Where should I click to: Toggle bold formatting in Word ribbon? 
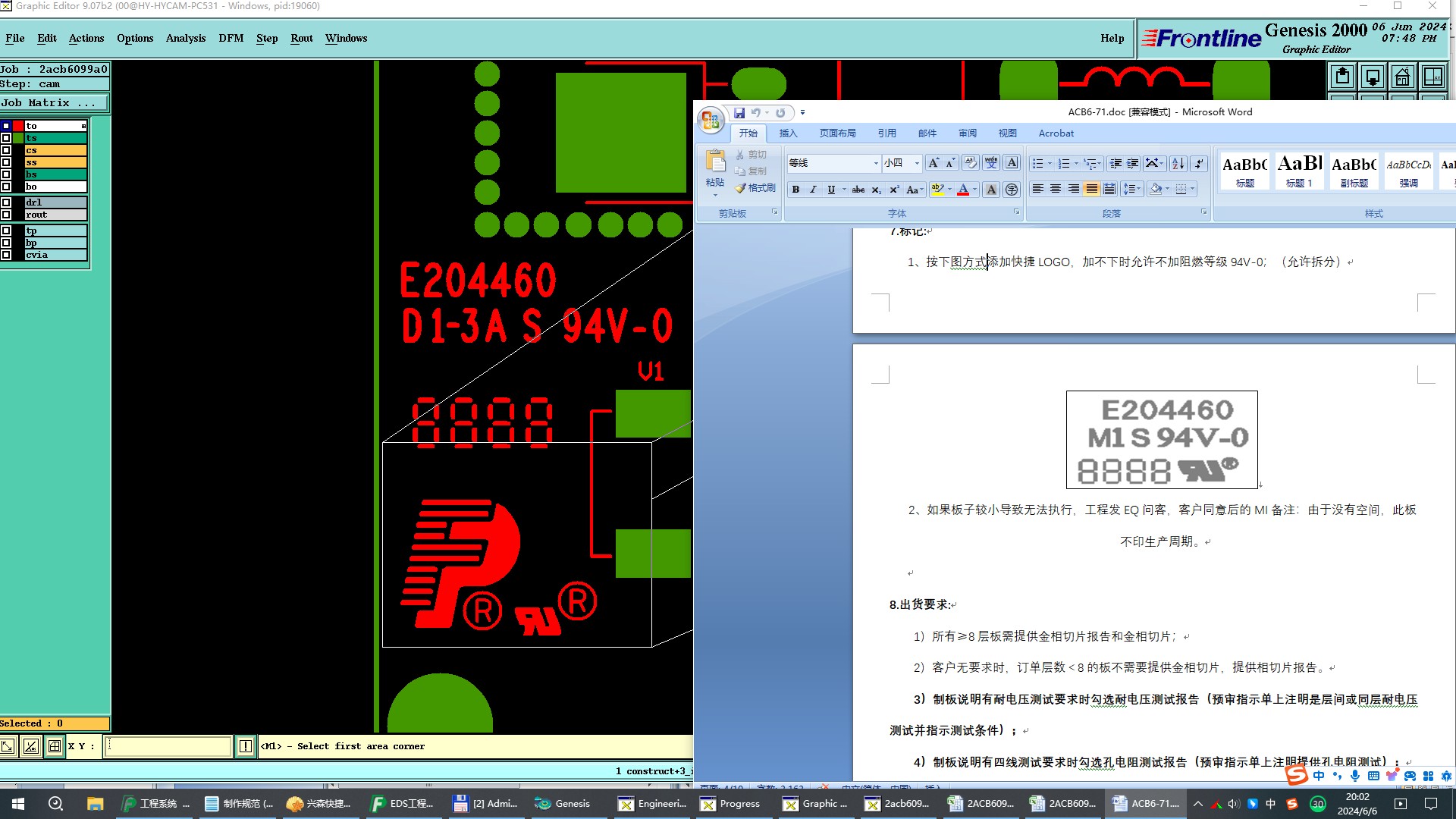click(795, 190)
